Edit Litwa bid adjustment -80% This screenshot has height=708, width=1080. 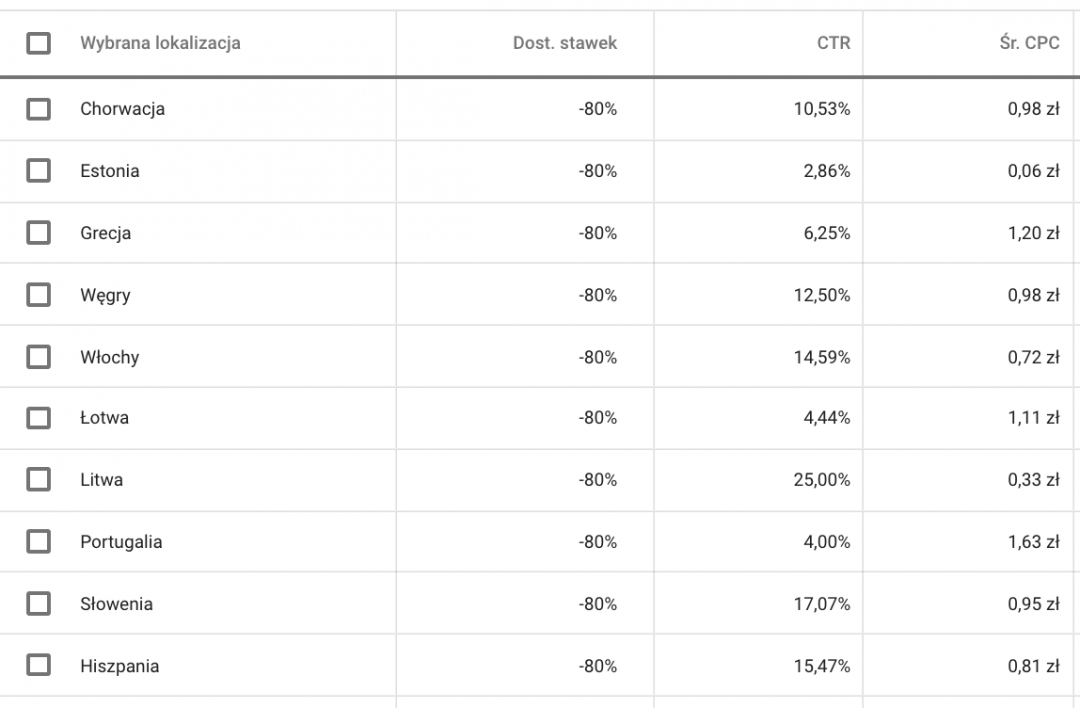click(597, 480)
